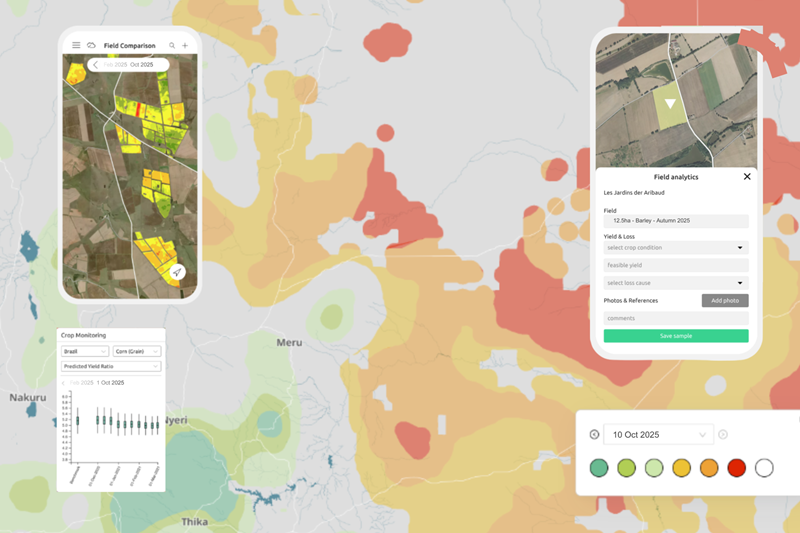This screenshot has height=533, width=800.
Task: Close the Field analytics panel
Action: click(x=747, y=176)
